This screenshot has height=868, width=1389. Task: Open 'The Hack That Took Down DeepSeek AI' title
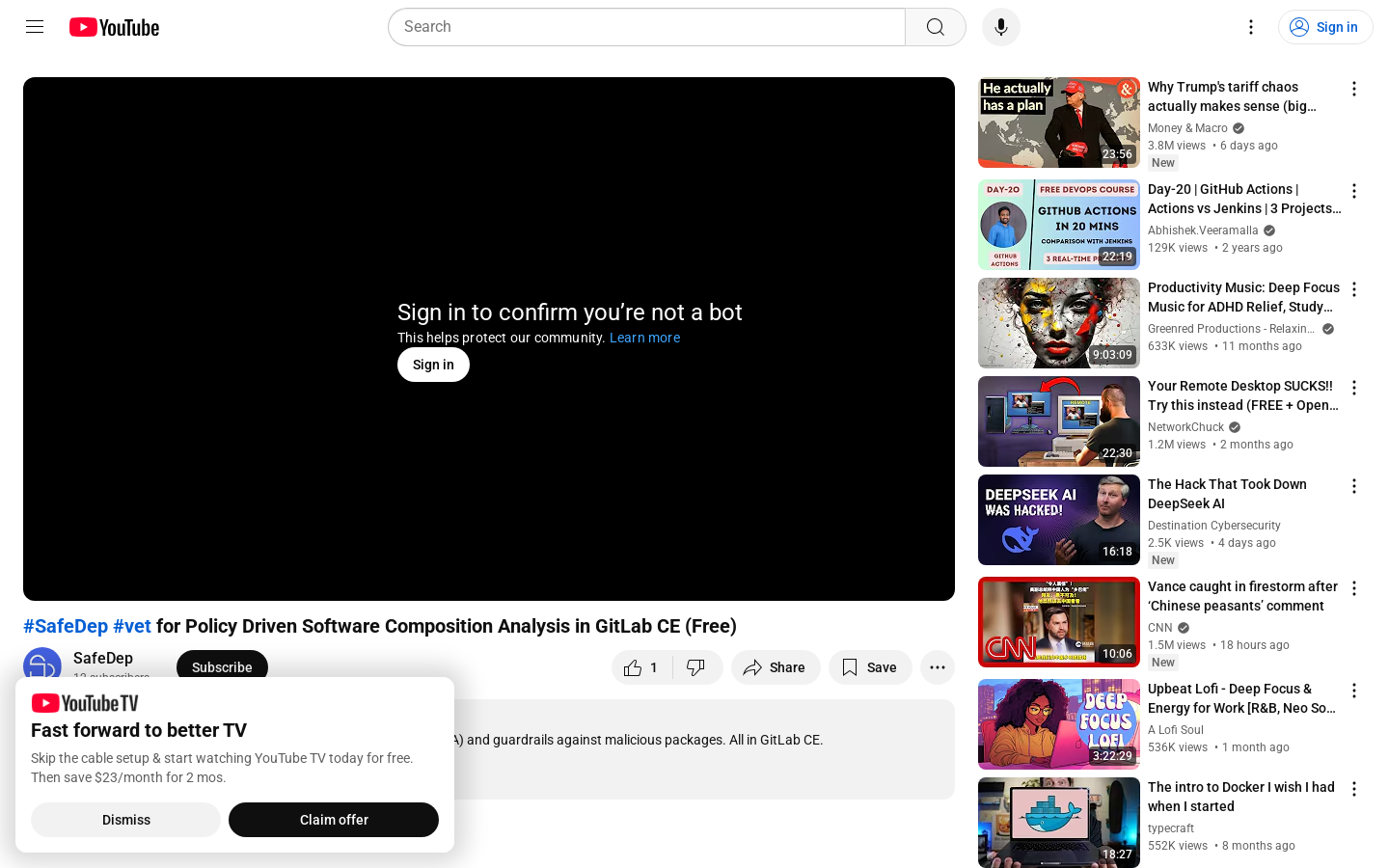point(1227,494)
